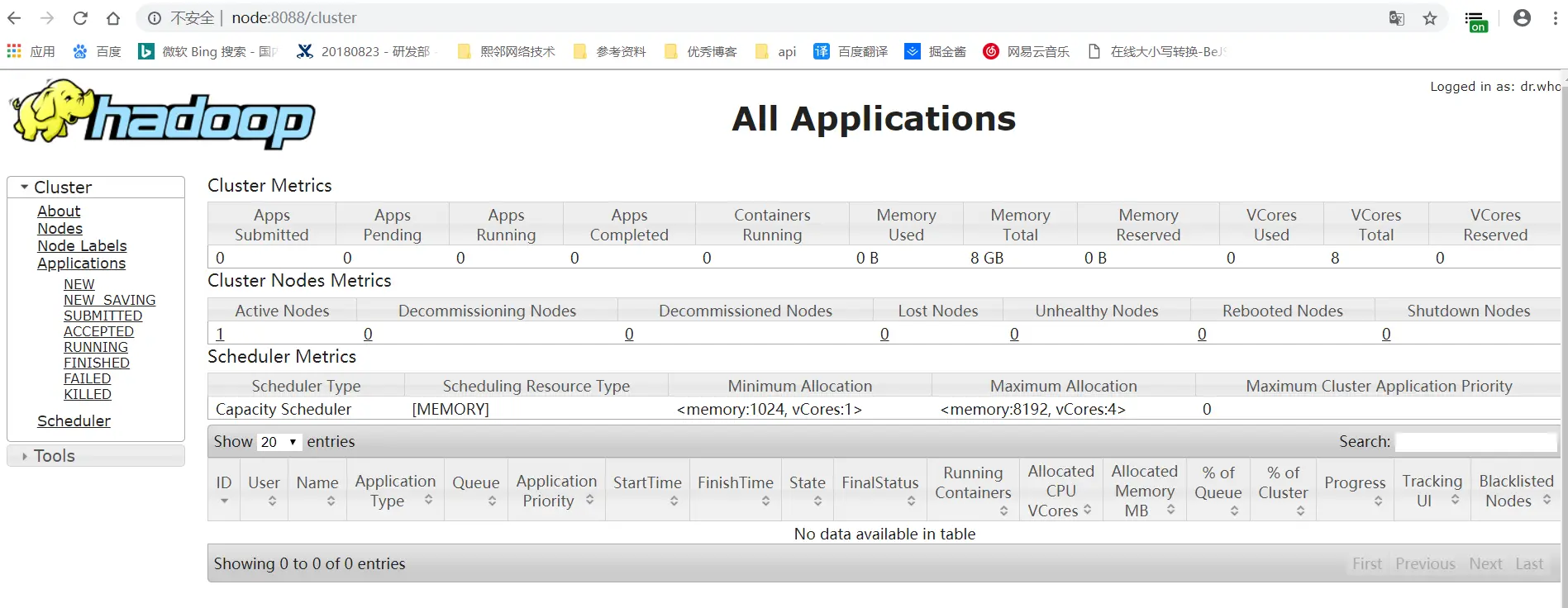Open the api bookmark folder
This screenshot has width=1568, height=608.
point(775,51)
